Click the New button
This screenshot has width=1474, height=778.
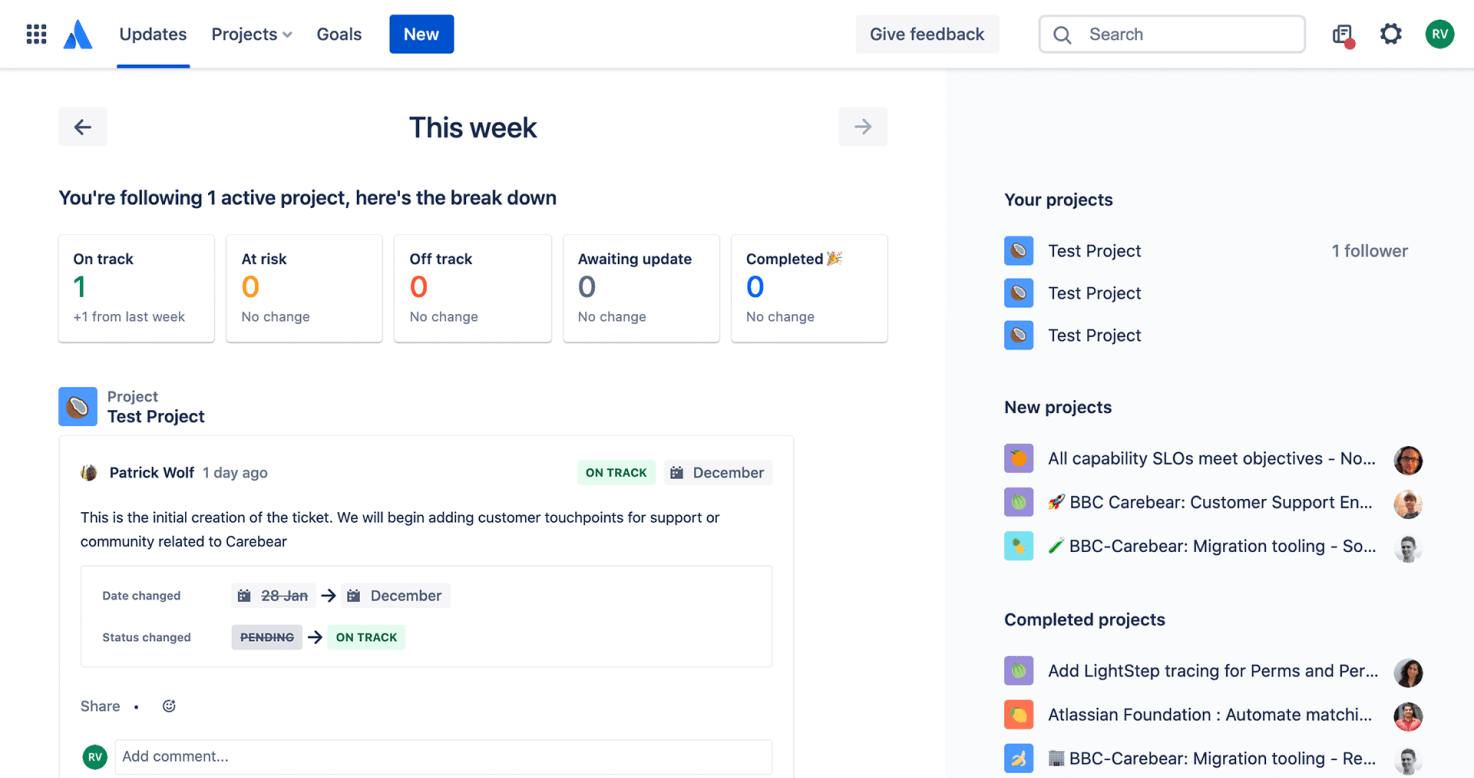tap(421, 33)
